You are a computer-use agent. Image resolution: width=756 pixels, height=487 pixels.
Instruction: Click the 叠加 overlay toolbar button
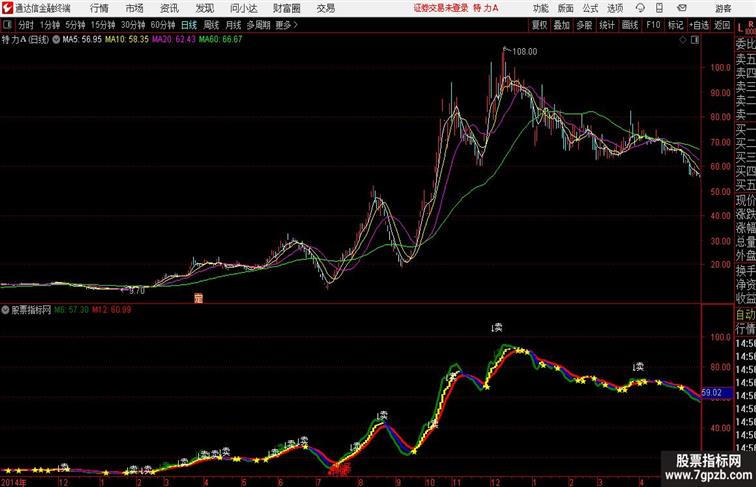coord(562,25)
